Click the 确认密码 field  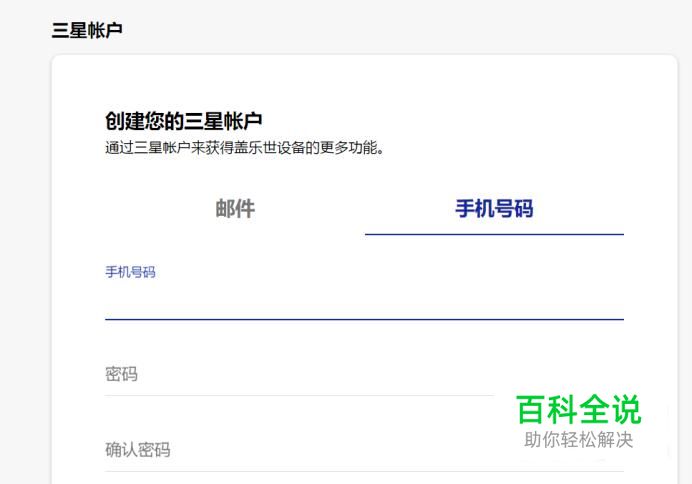point(365,450)
